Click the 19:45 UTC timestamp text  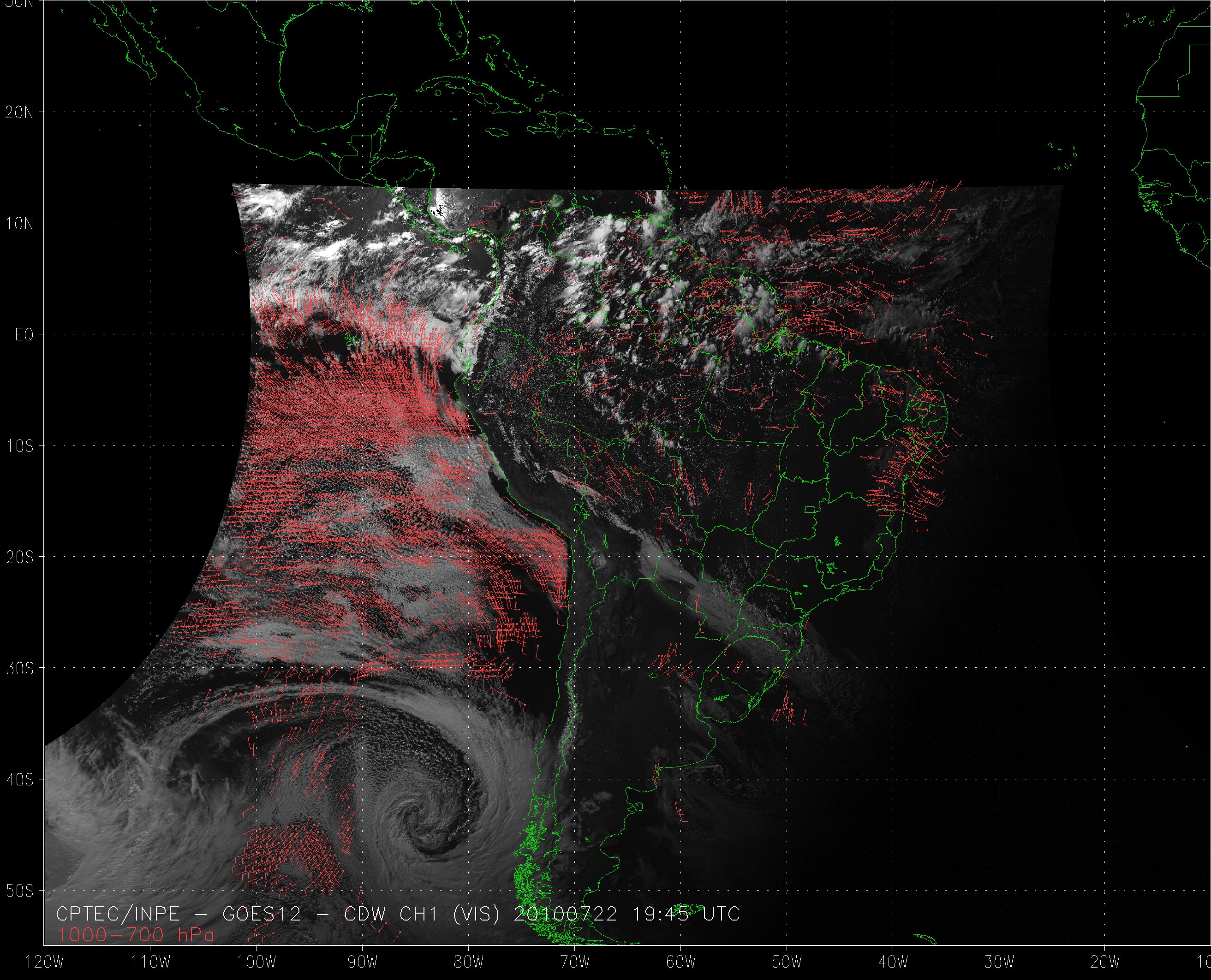coord(686,914)
